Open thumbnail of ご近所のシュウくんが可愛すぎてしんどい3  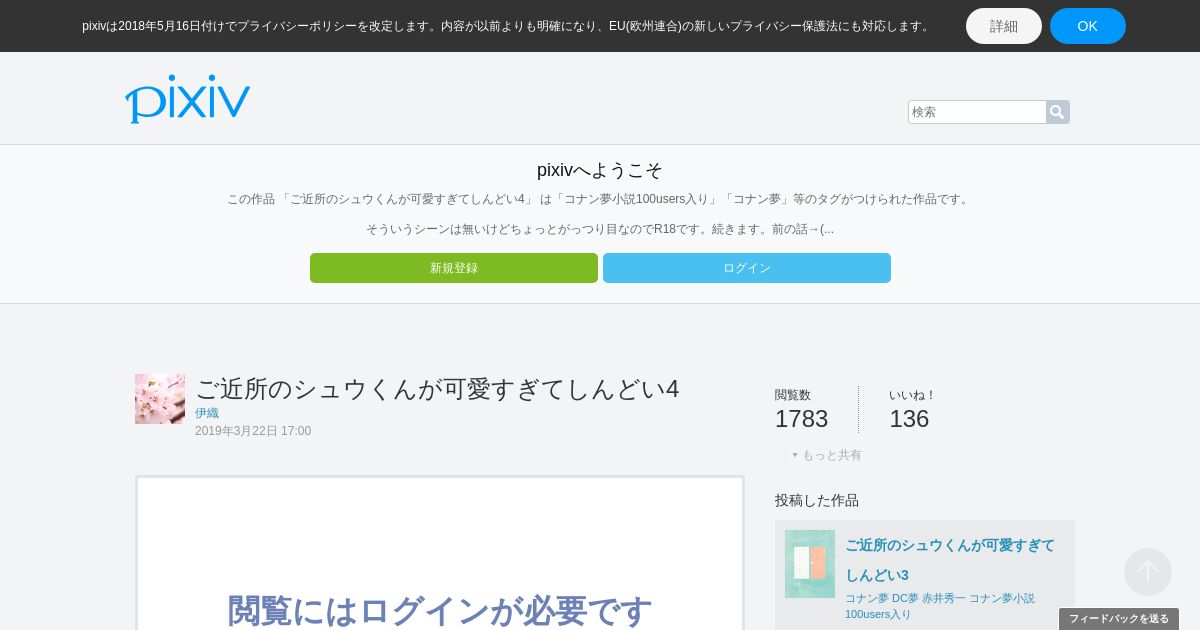810,564
